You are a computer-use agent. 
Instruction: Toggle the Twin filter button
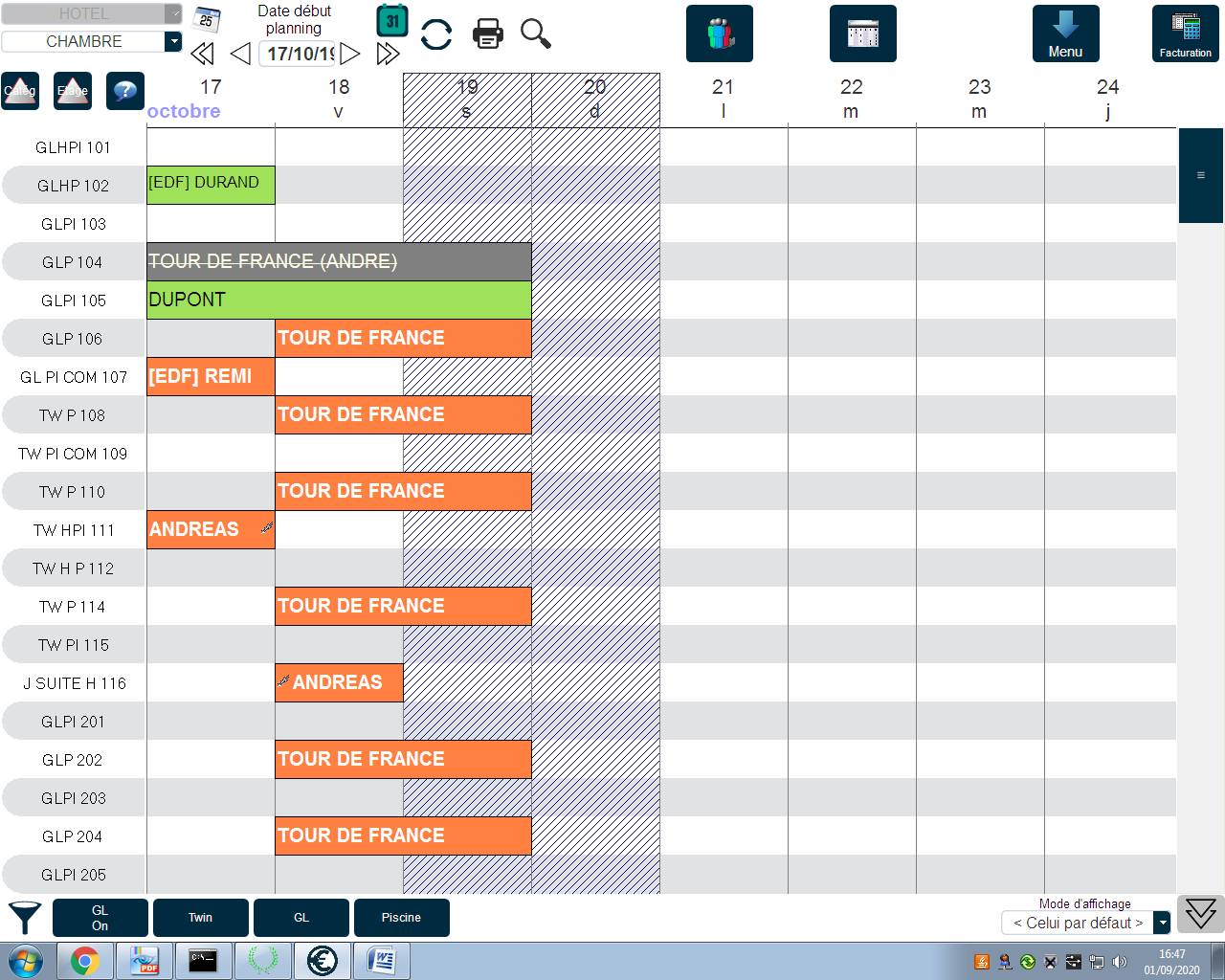click(201, 918)
